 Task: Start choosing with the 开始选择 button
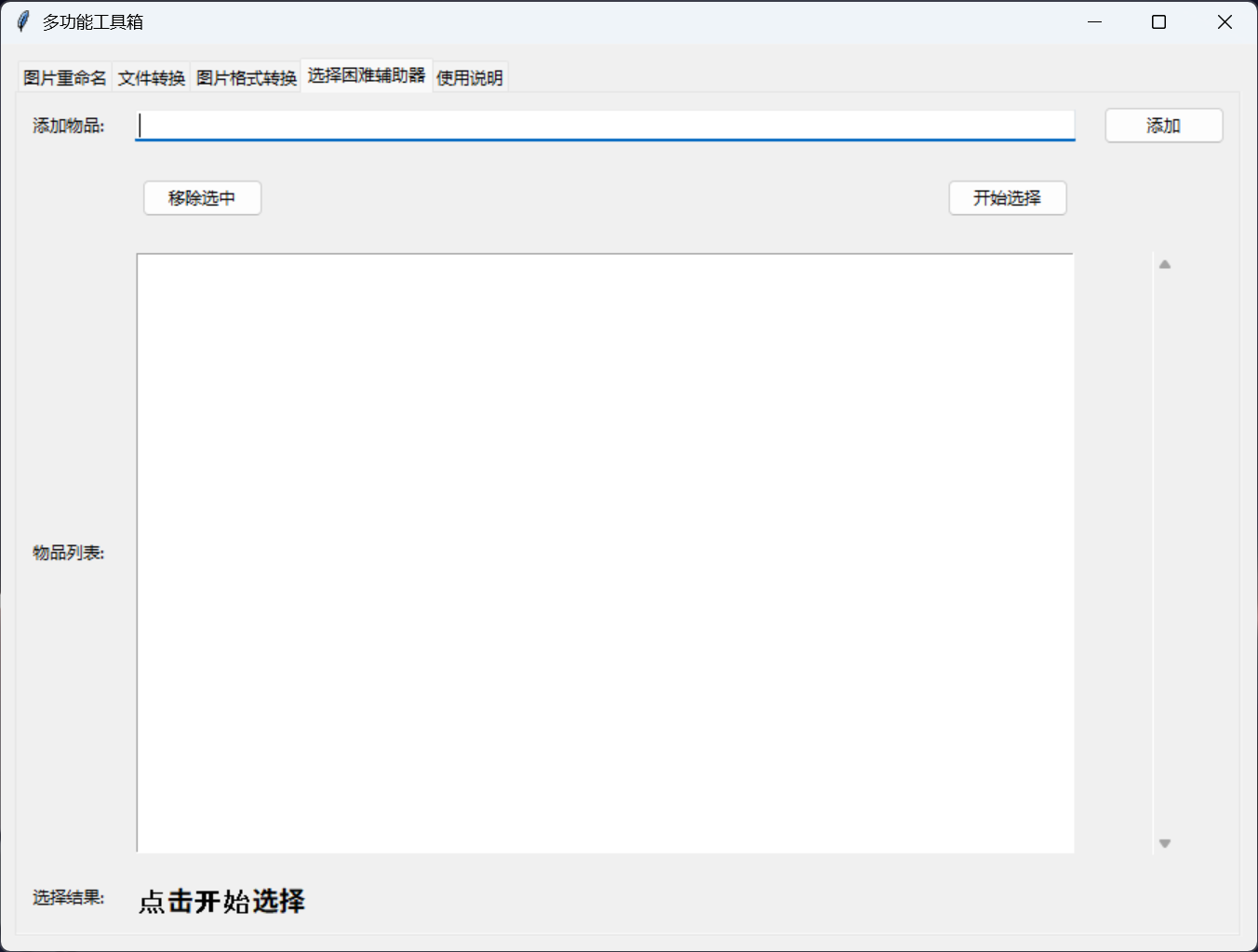[x=1007, y=198]
